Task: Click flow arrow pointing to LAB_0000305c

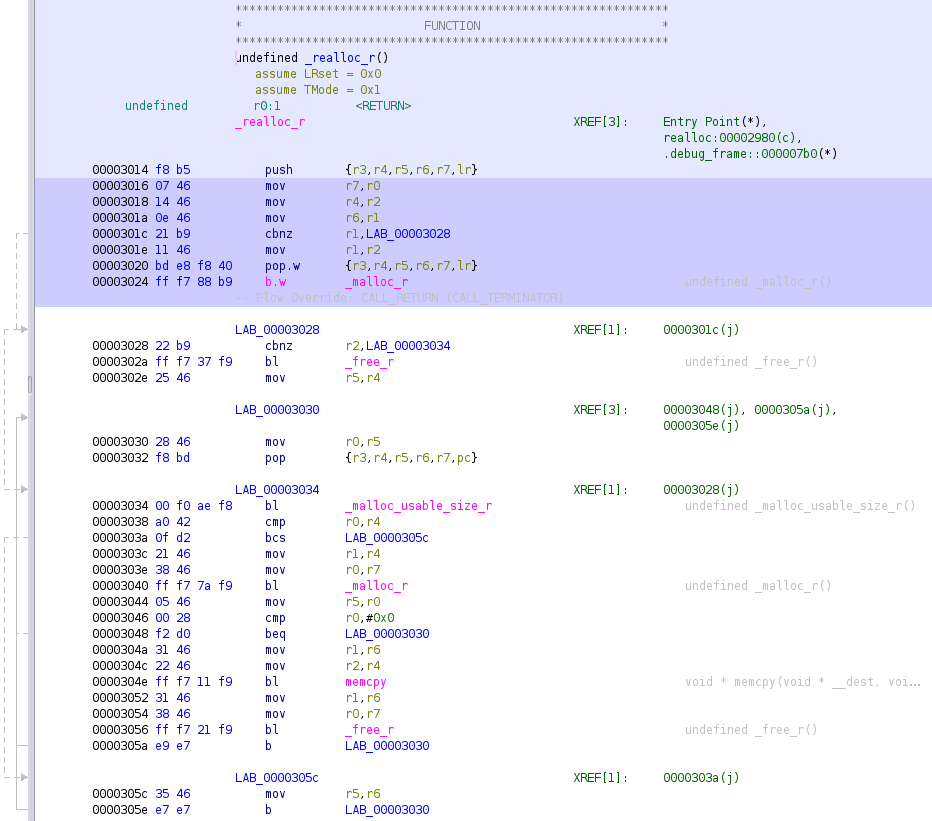Action: [23, 777]
